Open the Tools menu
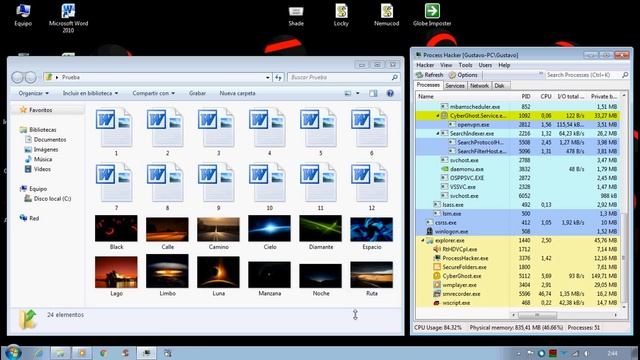The height and width of the screenshot is (360, 640). tap(465, 65)
